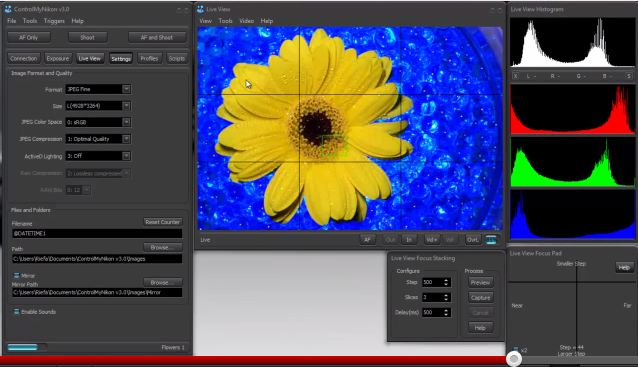Open the Format dropdown showing JPEG Fine
638x367 pixels.
click(x=127, y=89)
